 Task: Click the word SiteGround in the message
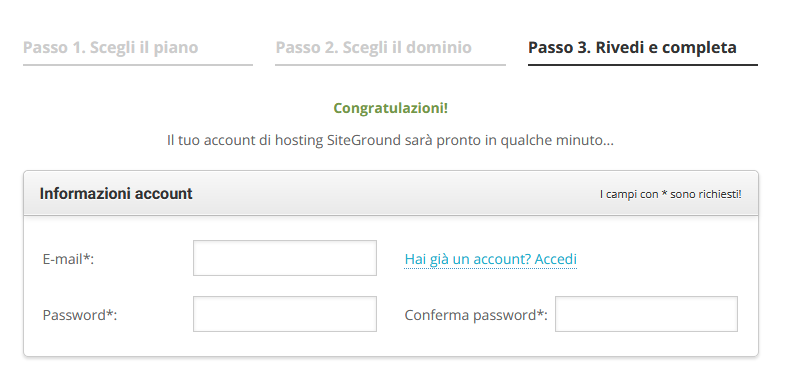[x=364, y=140]
